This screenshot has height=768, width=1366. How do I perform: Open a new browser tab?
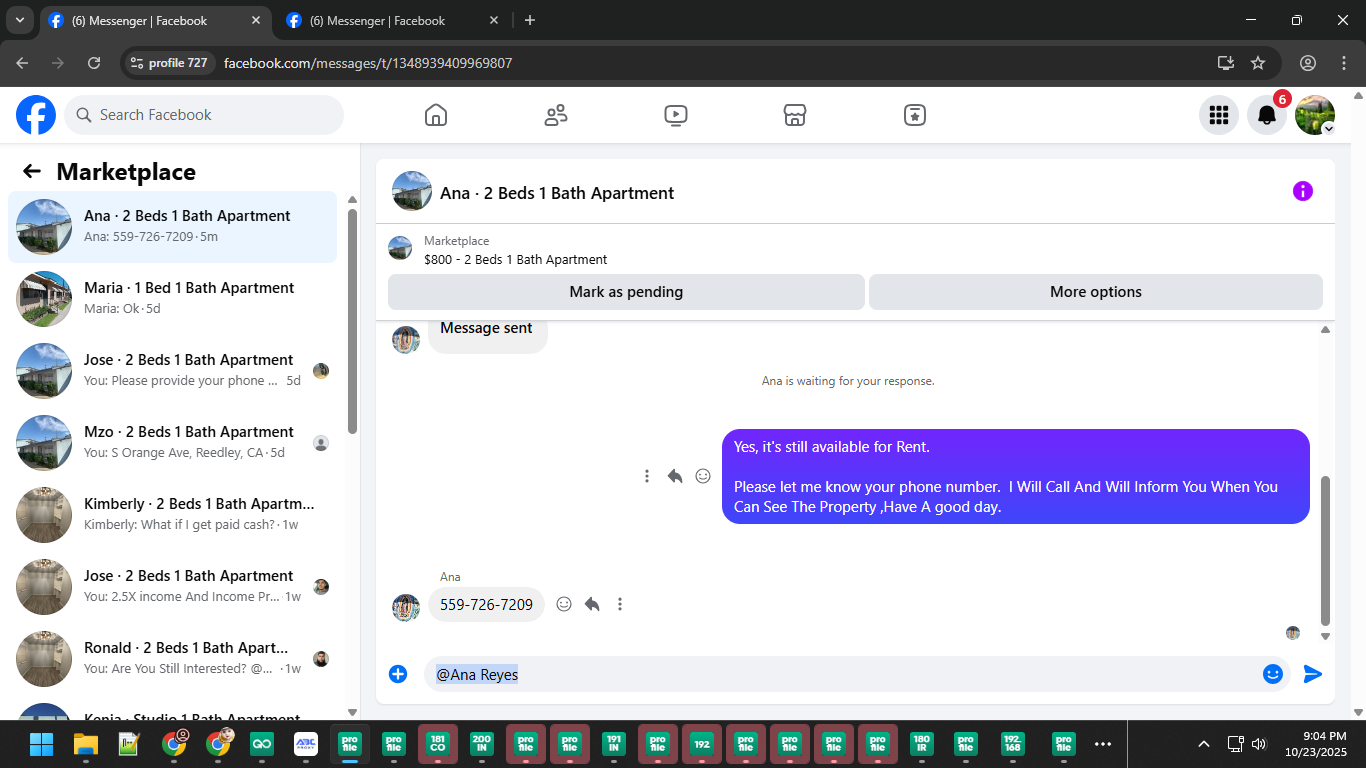pos(530,20)
